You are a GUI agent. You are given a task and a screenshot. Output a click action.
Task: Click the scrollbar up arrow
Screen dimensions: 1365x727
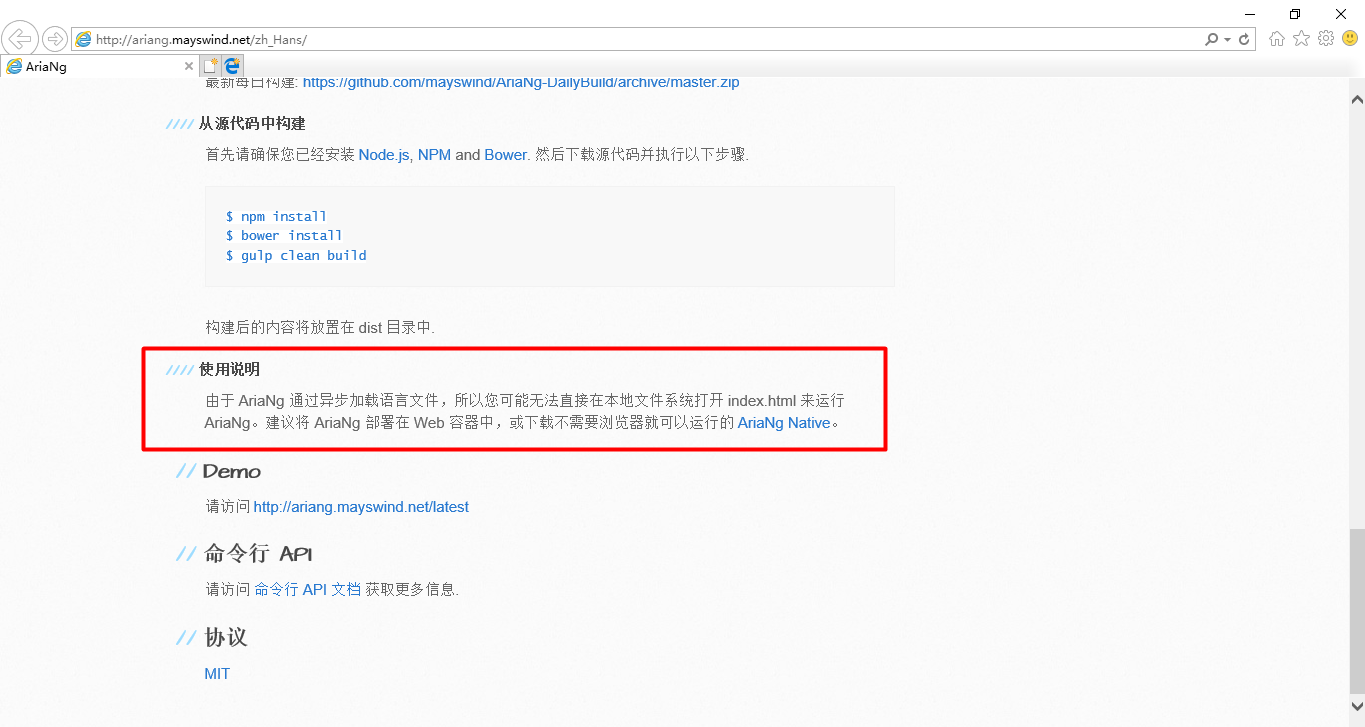tap(1357, 100)
